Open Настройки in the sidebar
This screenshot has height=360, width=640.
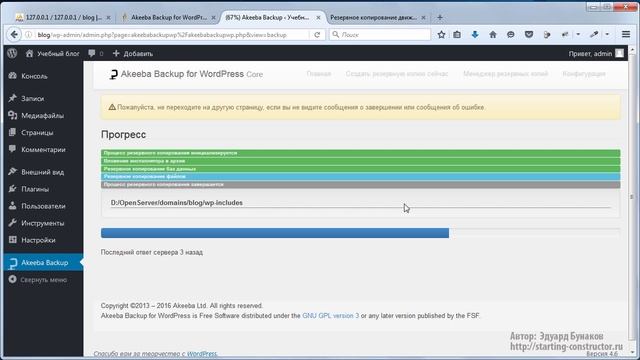38,240
